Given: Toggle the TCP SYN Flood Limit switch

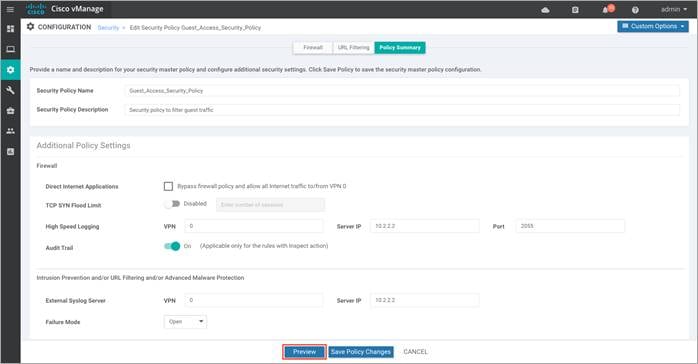Looking at the screenshot, I should coord(172,204).
